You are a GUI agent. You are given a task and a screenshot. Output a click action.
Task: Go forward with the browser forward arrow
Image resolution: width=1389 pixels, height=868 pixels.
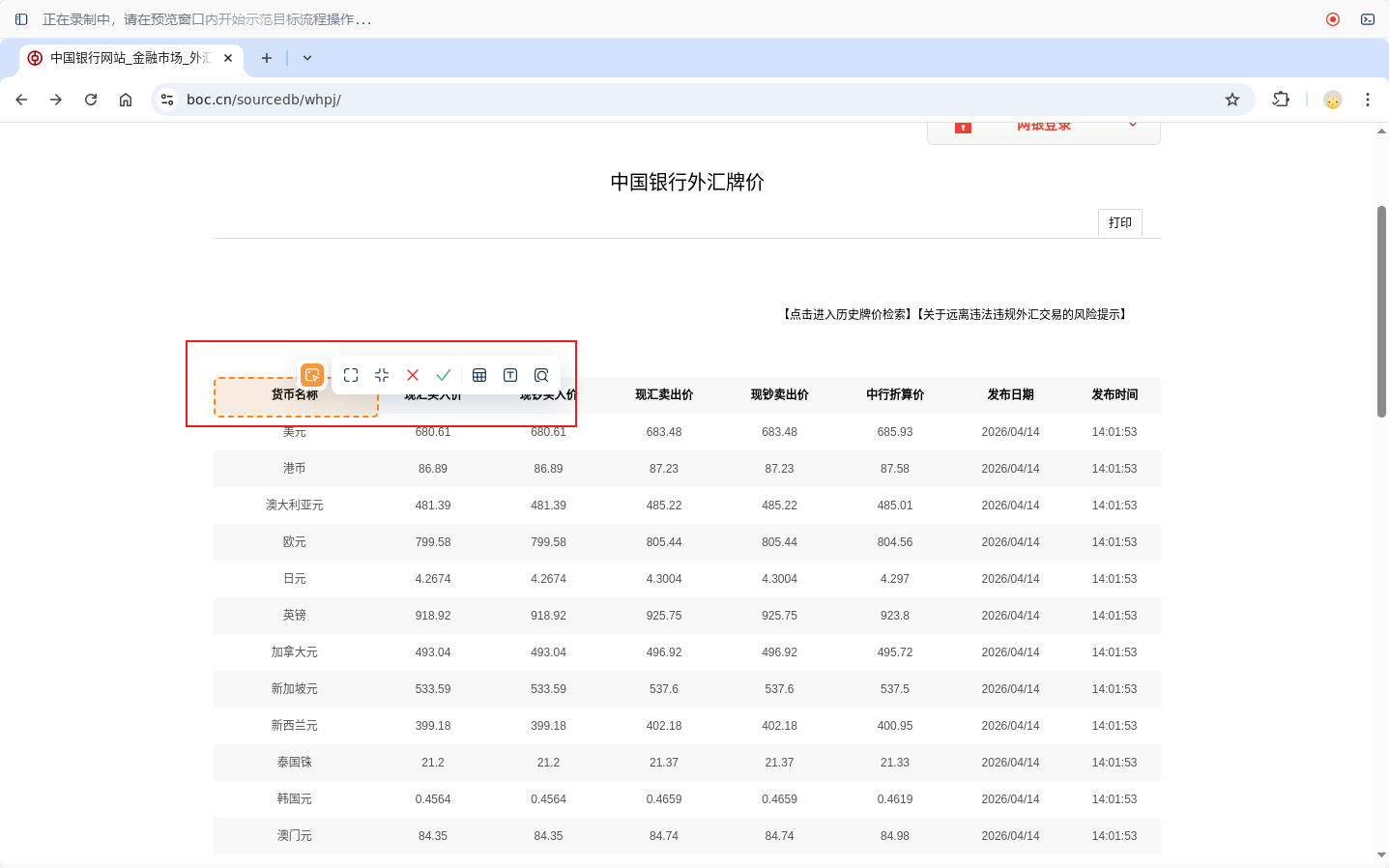[56, 100]
